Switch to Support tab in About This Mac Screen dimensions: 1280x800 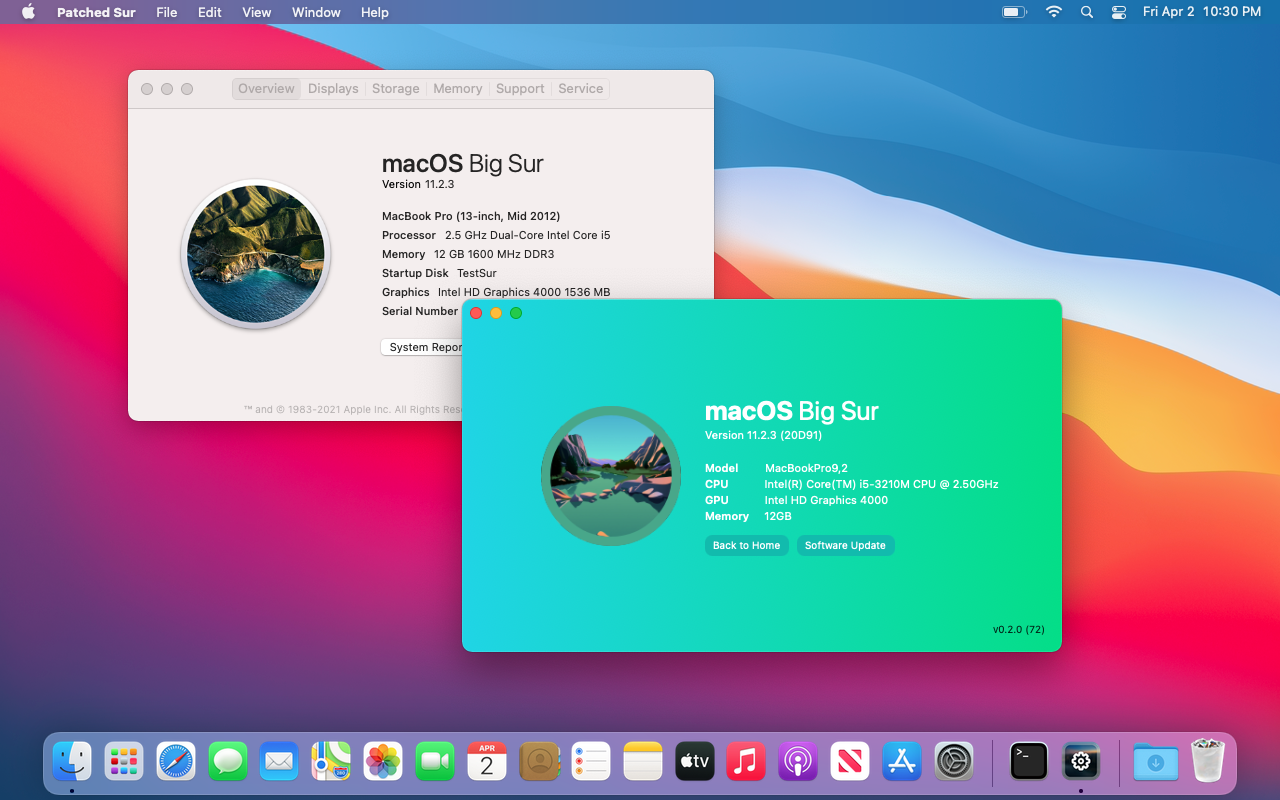pos(520,89)
